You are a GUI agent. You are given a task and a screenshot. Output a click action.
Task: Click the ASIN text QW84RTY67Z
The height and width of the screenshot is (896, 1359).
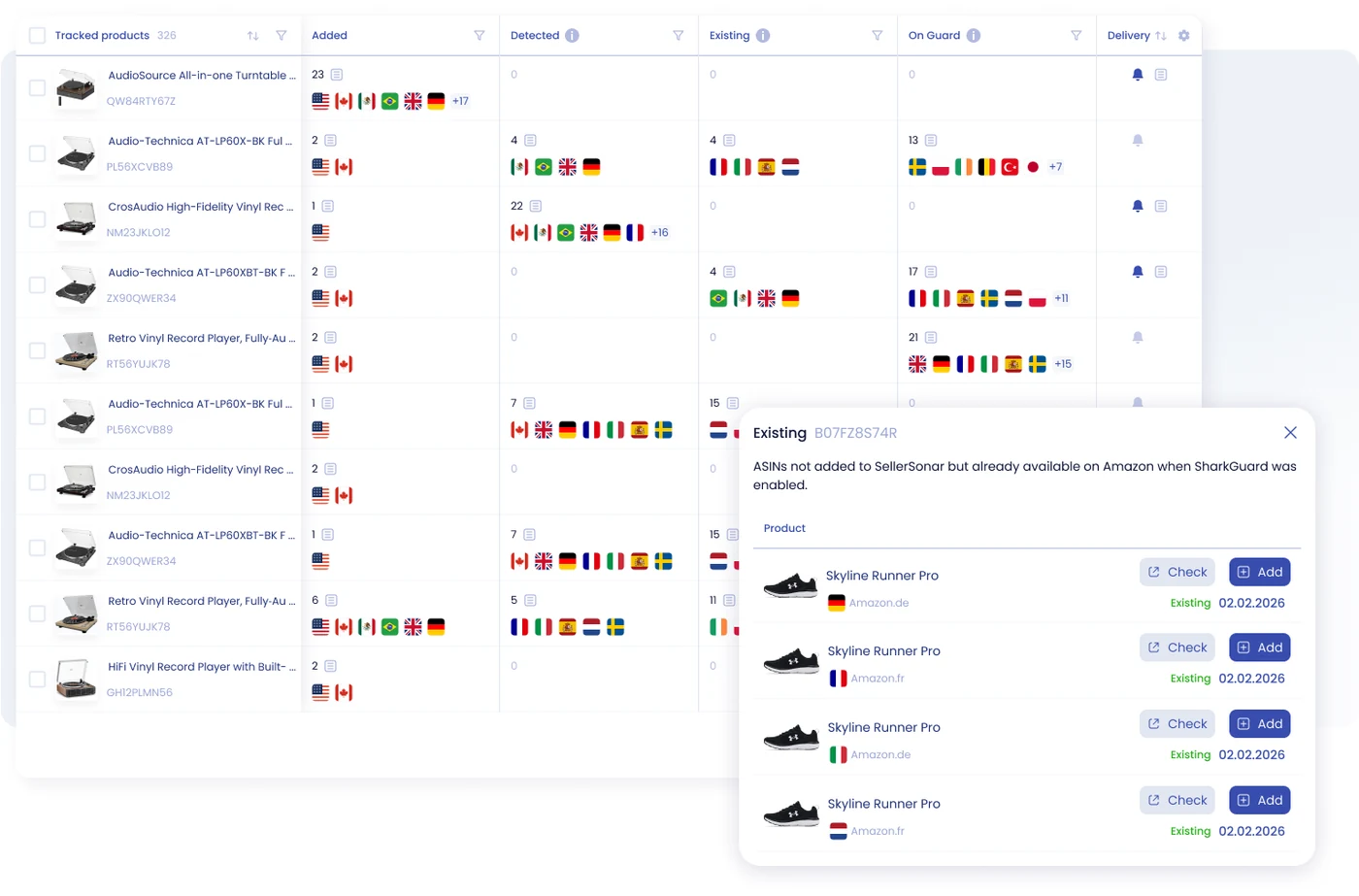click(141, 101)
